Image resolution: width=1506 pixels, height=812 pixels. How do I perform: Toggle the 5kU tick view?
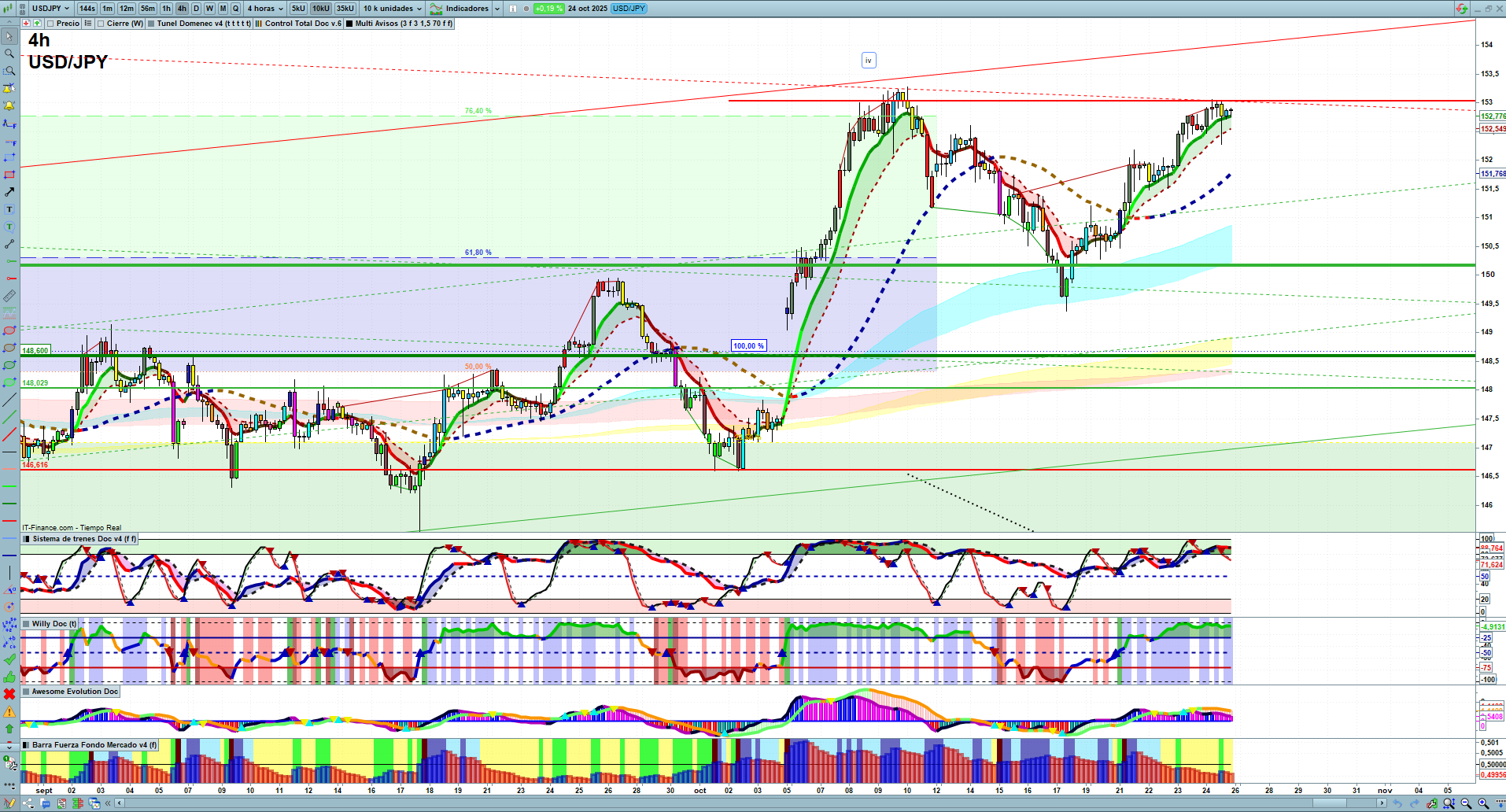[298, 9]
